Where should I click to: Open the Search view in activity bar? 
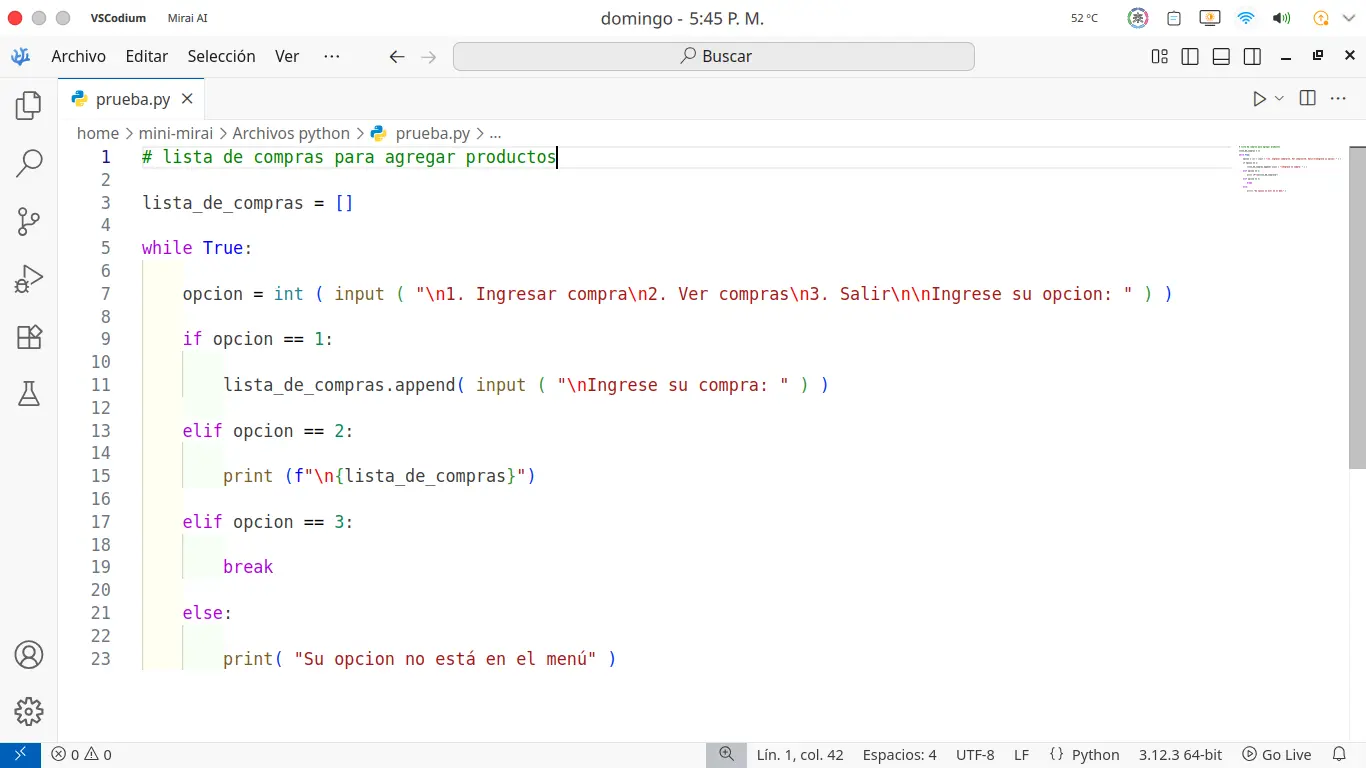pyautogui.click(x=29, y=163)
